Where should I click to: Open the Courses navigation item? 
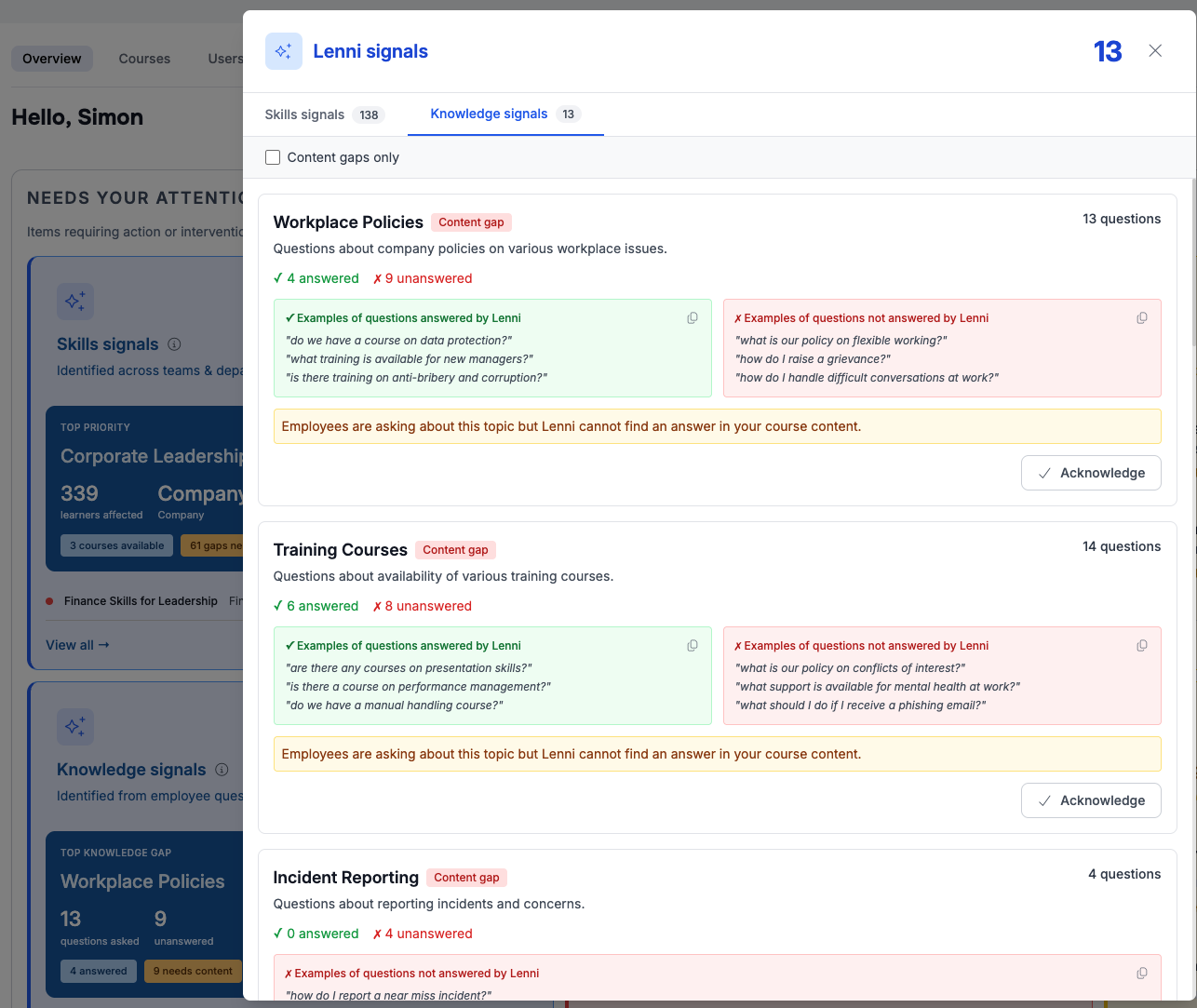144,59
